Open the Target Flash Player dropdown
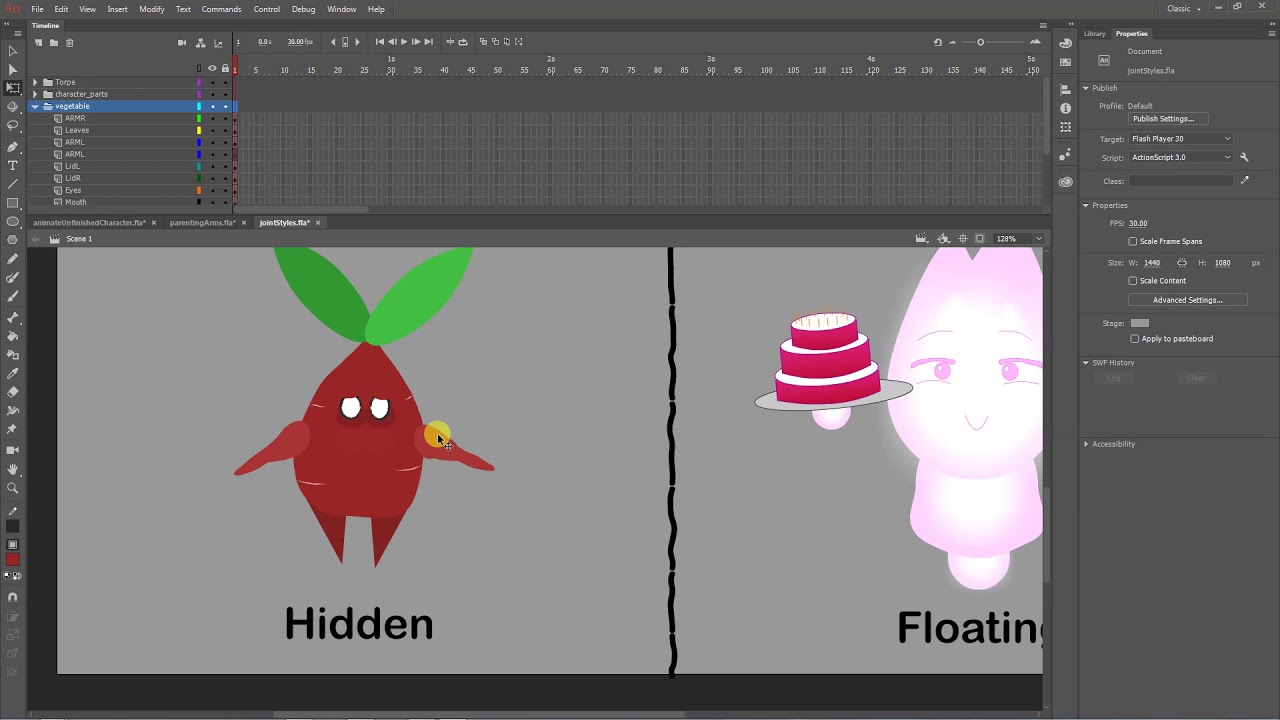Image resolution: width=1280 pixels, height=720 pixels. pyautogui.click(x=1180, y=139)
